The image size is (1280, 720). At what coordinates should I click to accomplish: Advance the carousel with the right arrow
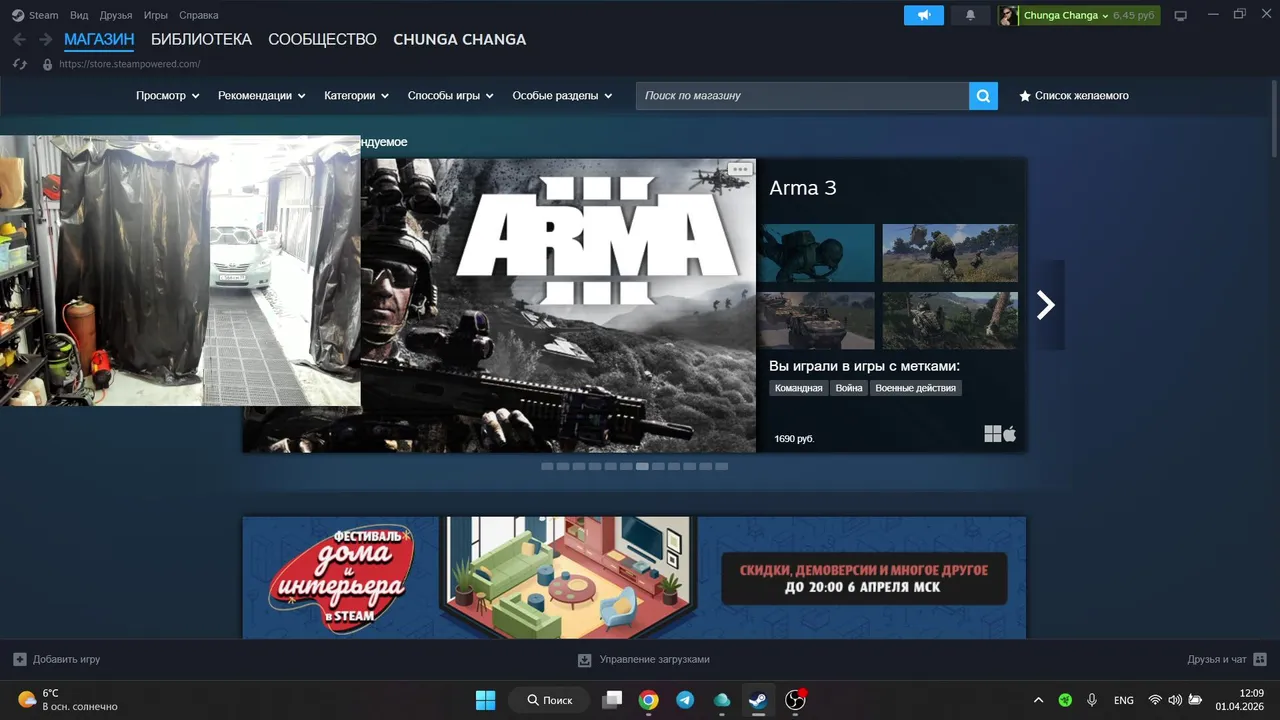click(x=1046, y=305)
